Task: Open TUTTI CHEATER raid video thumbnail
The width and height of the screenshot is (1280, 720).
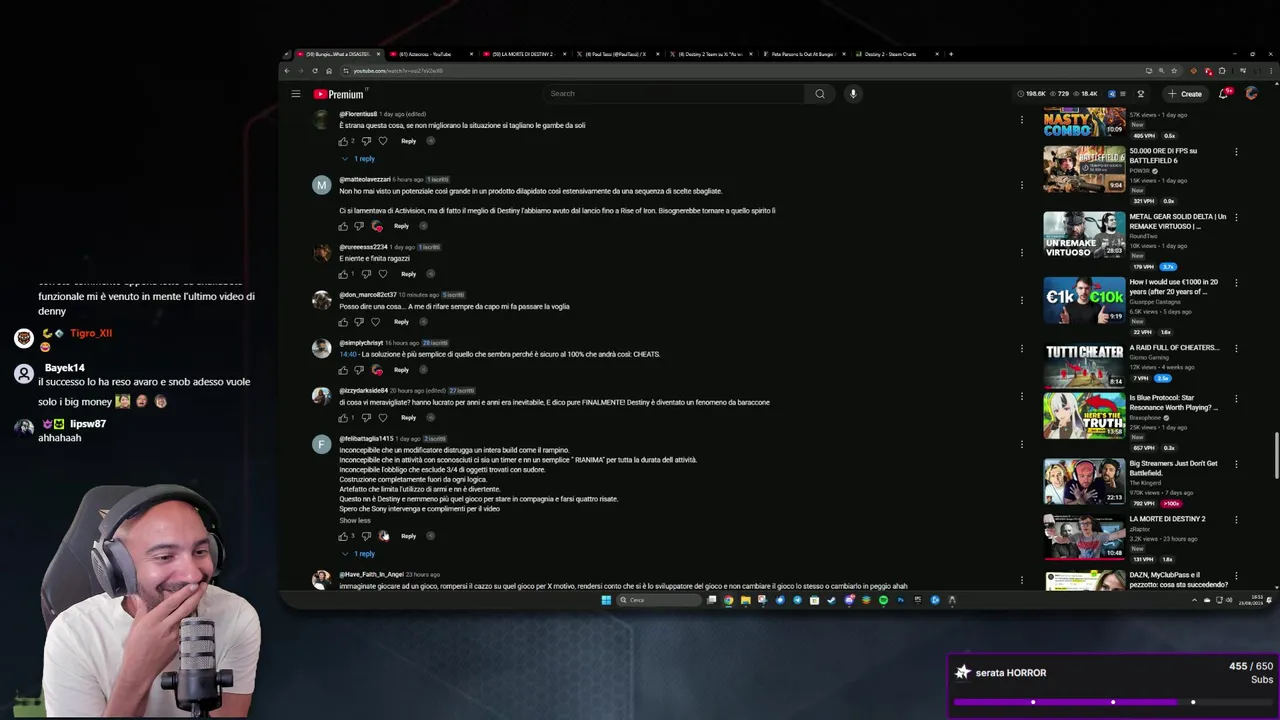Action: click(1084, 365)
